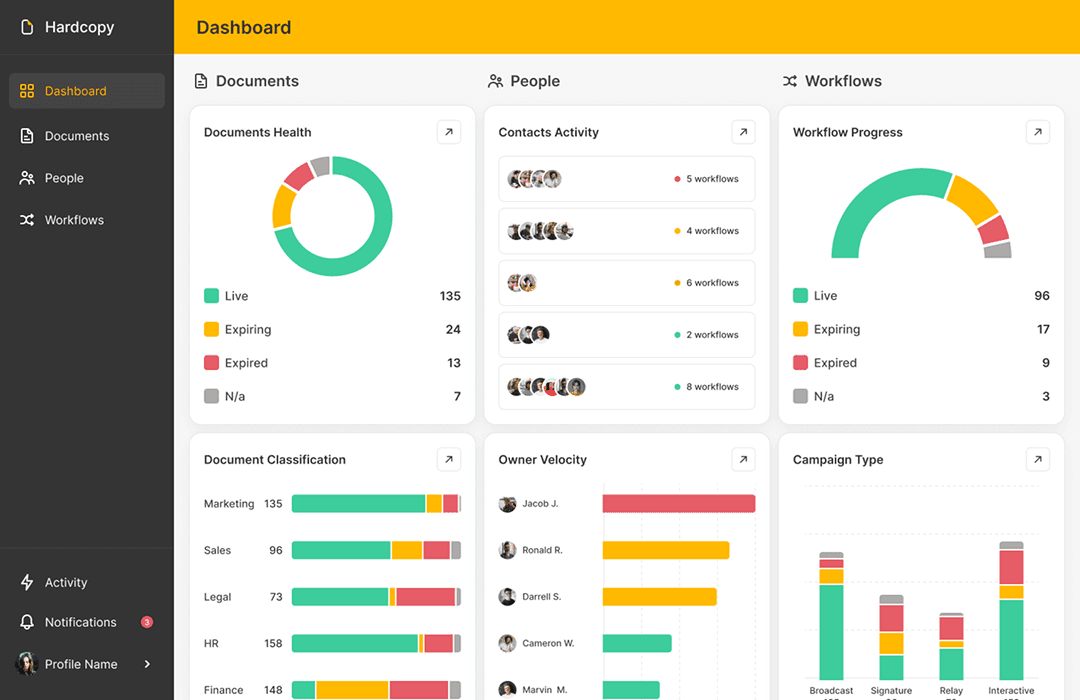Expand Workflow Progress card arrow icon
Image resolution: width=1080 pixels, height=700 pixels.
(1038, 132)
